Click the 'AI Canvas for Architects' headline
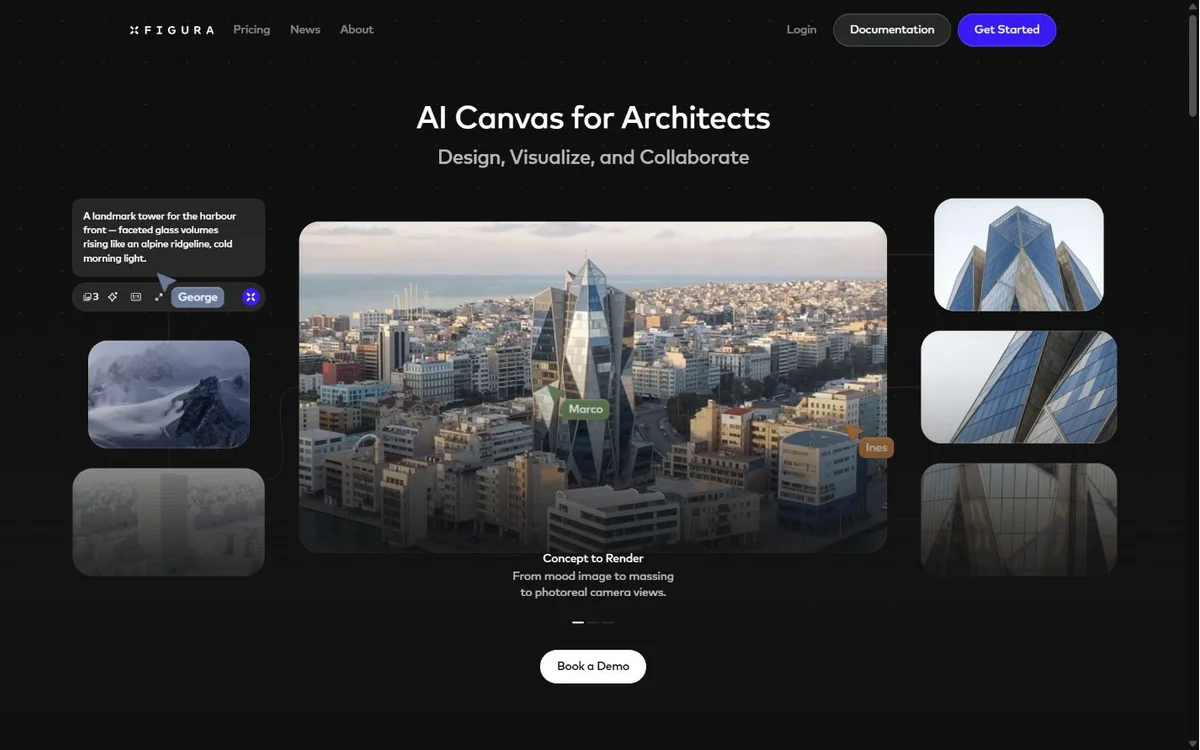1200x750 pixels. (593, 118)
